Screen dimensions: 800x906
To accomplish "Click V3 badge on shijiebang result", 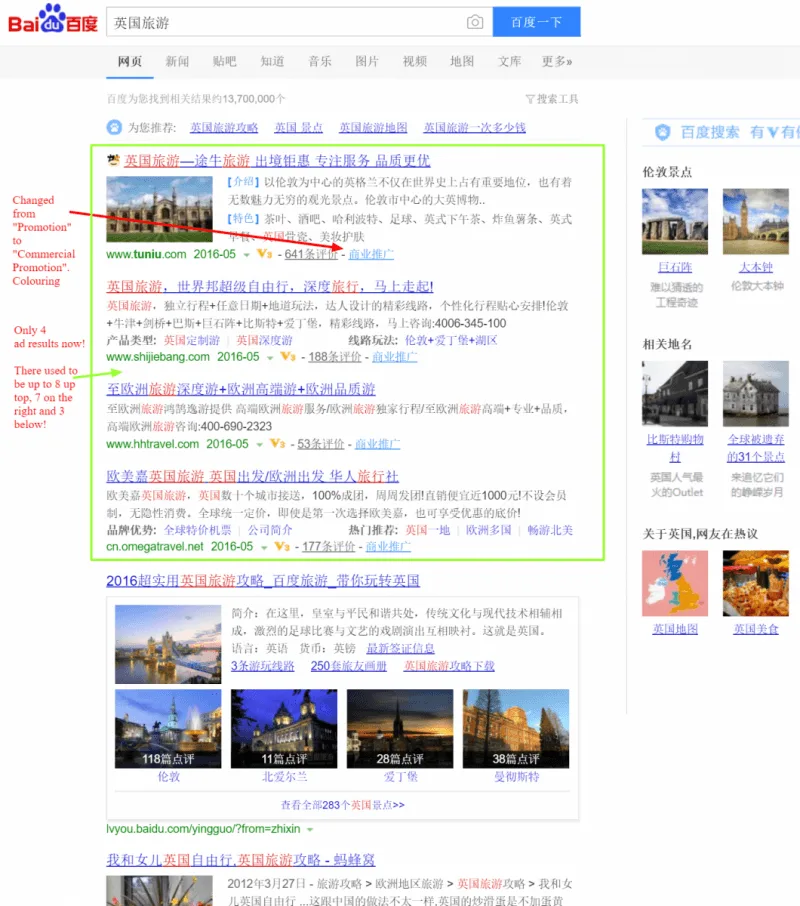I will click(288, 357).
